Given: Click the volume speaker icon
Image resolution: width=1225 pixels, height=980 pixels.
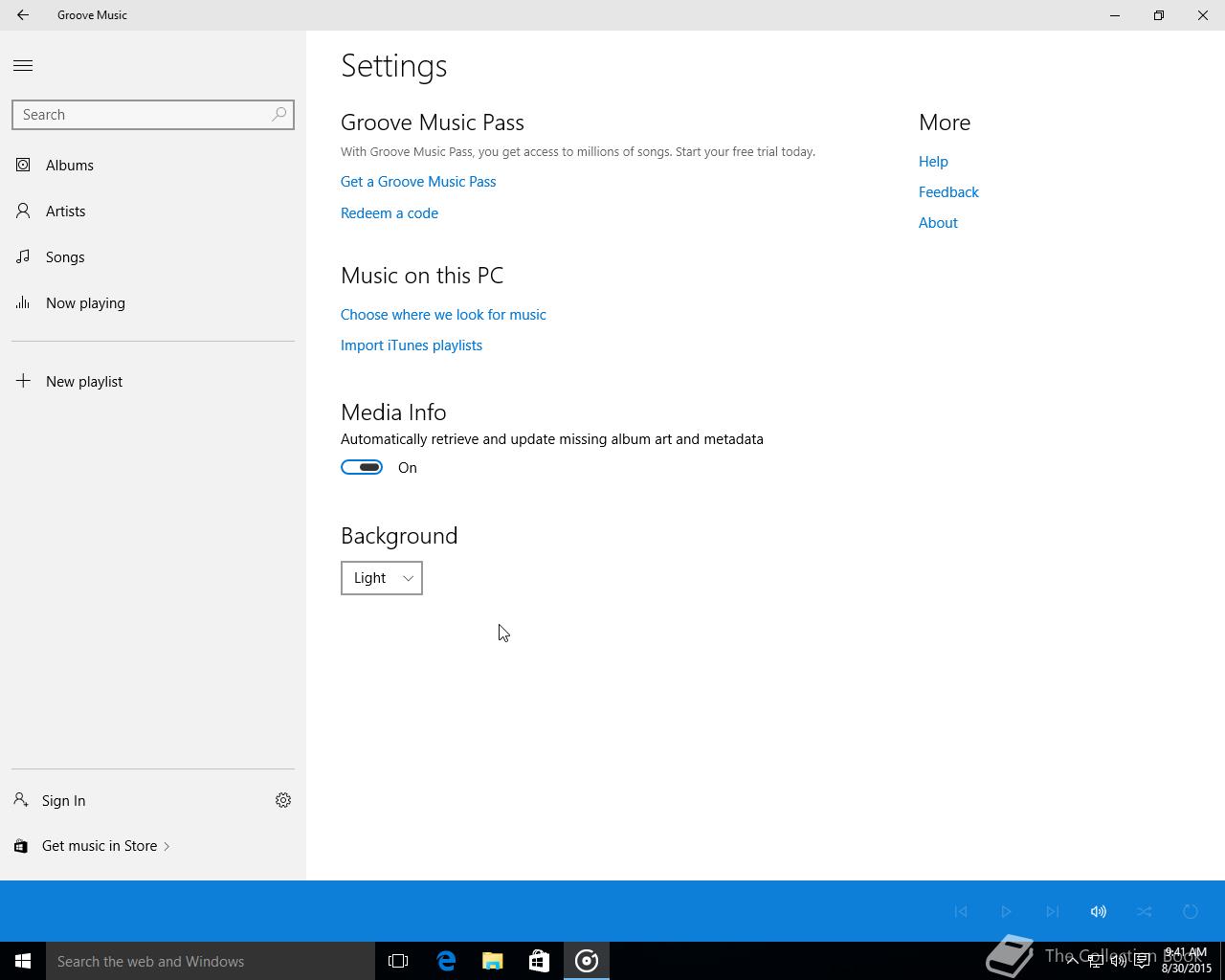Looking at the screenshot, I should (1098, 911).
